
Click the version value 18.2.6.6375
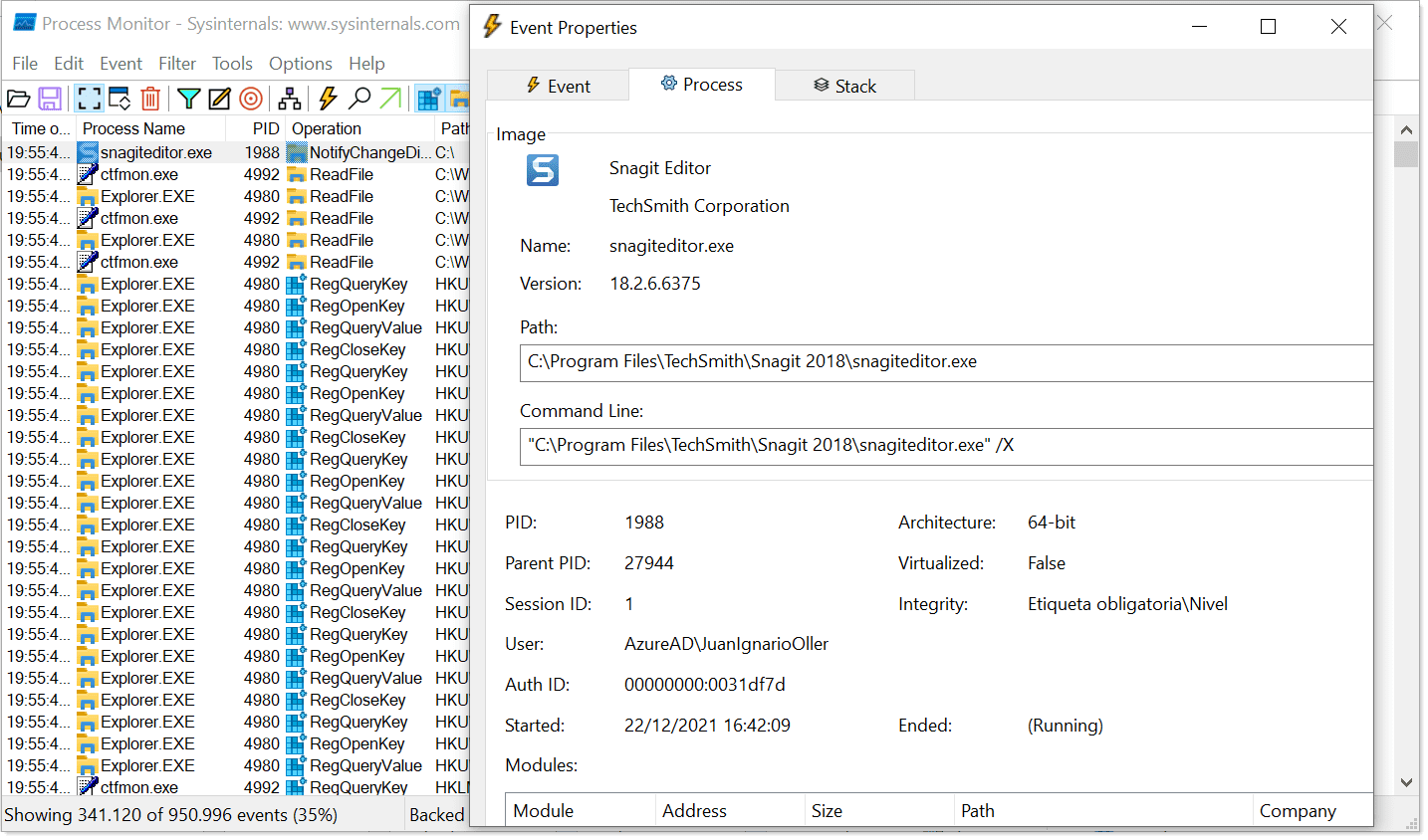(655, 284)
